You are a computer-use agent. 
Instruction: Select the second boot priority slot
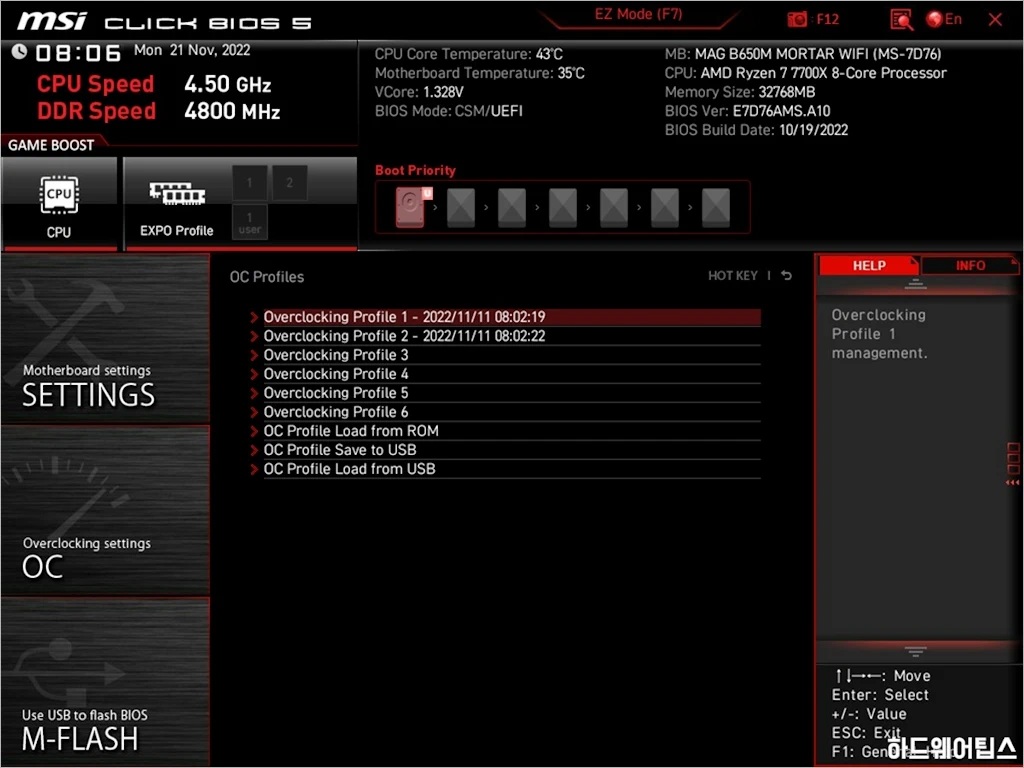coord(461,208)
